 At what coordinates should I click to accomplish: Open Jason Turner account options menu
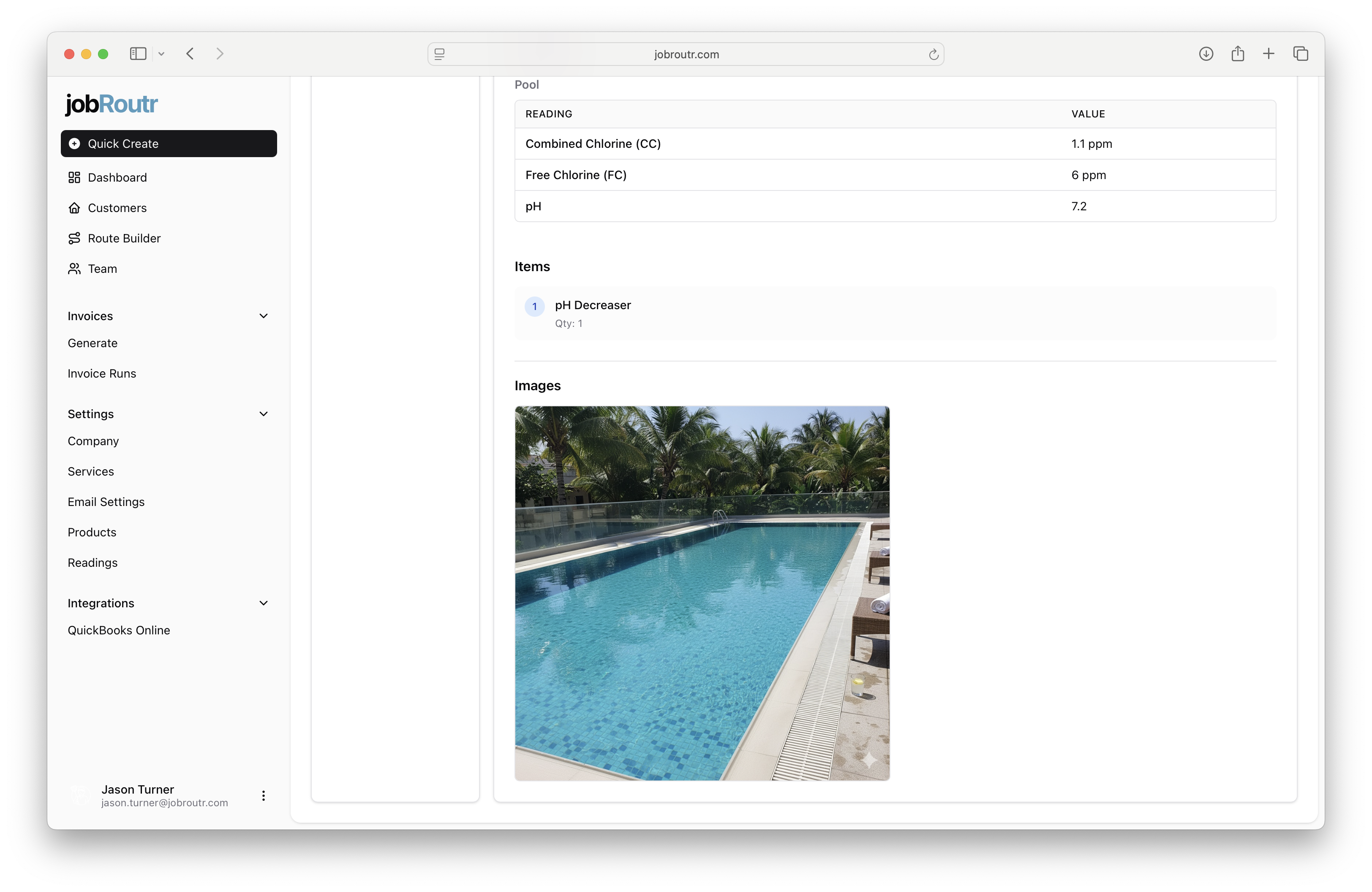click(264, 796)
